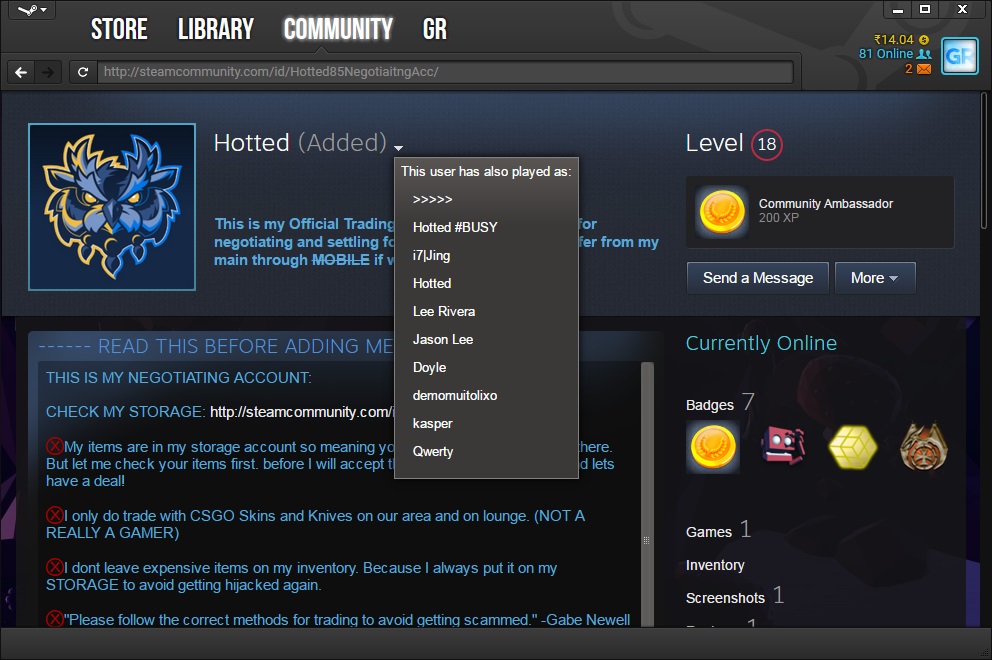Click the profile summary scrollbar

tap(646, 450)
